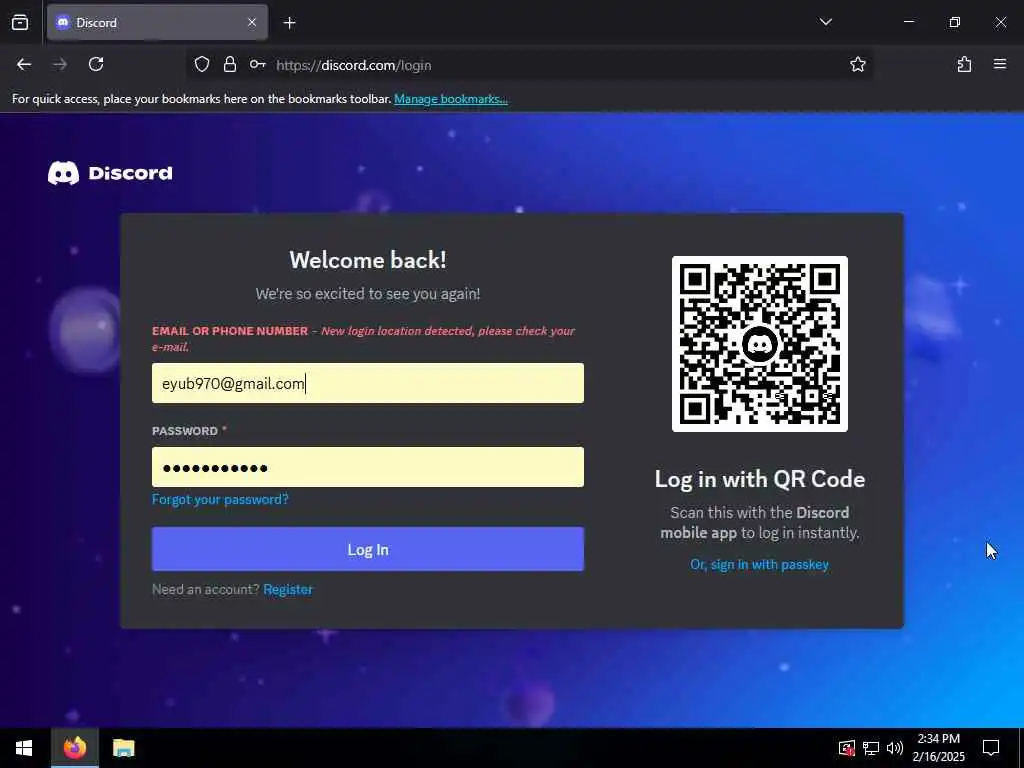Open the volume speaker icon
The image size is (1024, 768).
[x=895, y=748]
